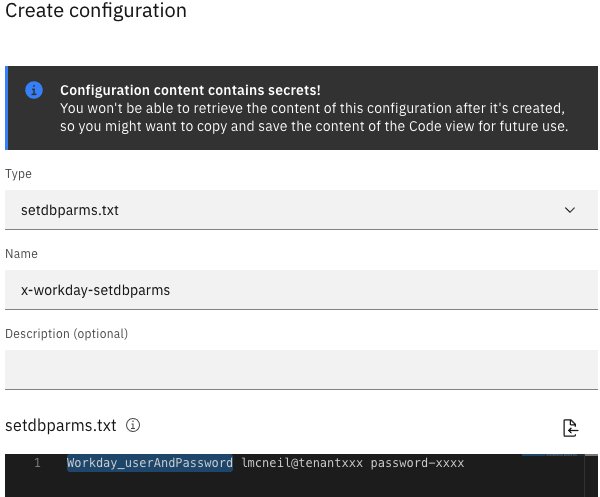Open the Type dropdown showing setdbparms.txt

coord(300,210)
